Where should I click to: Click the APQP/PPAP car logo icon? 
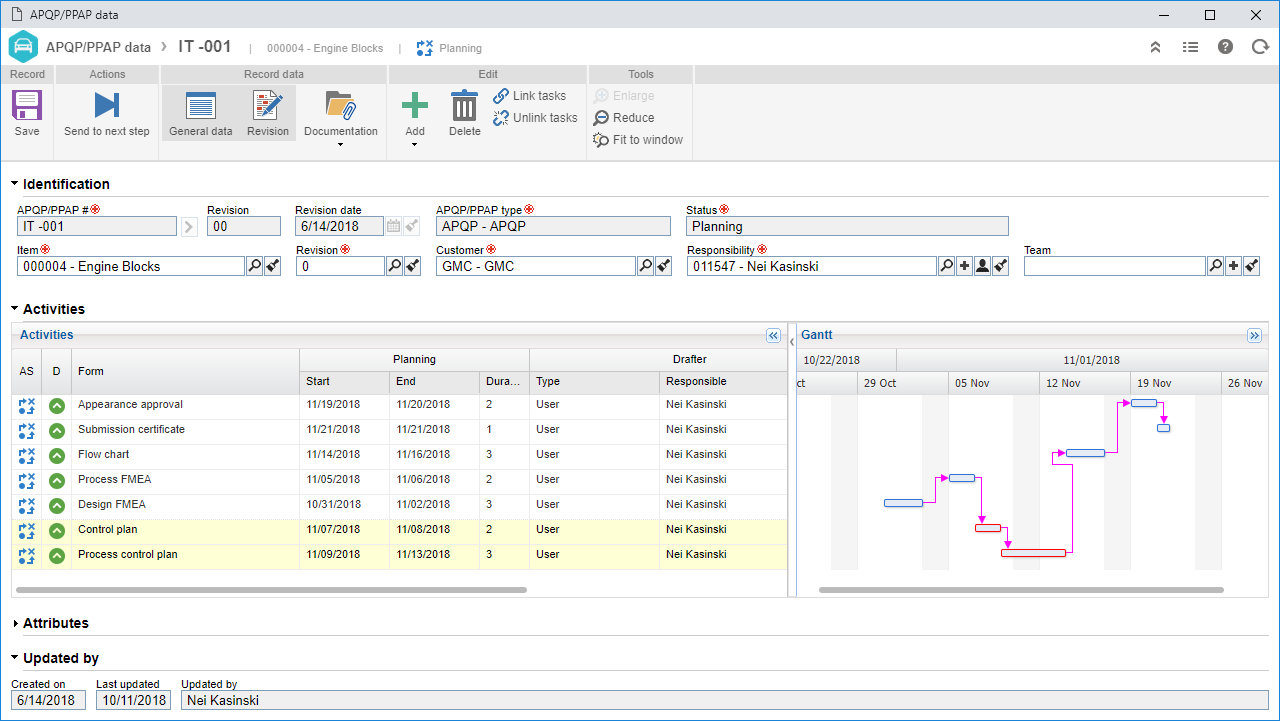[23, 47]
